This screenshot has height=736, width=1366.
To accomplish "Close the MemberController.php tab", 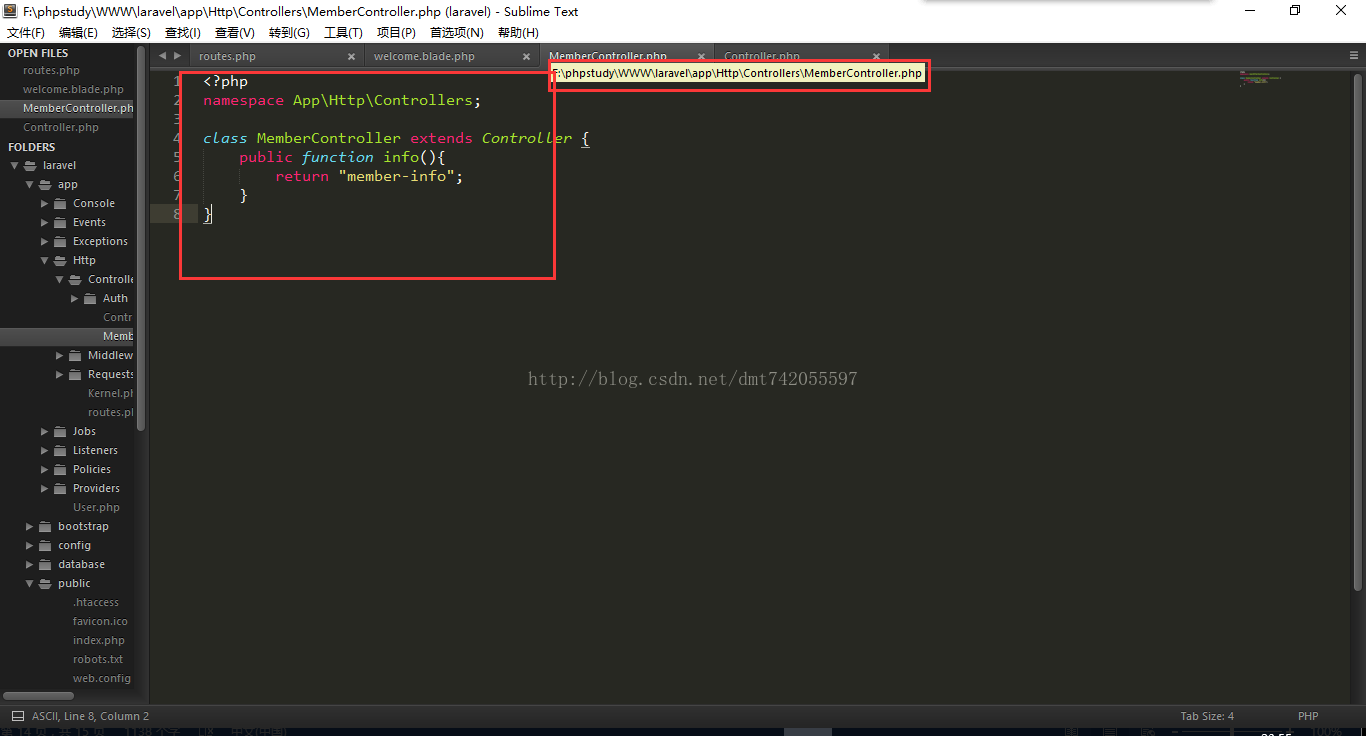I will (701, 57).
